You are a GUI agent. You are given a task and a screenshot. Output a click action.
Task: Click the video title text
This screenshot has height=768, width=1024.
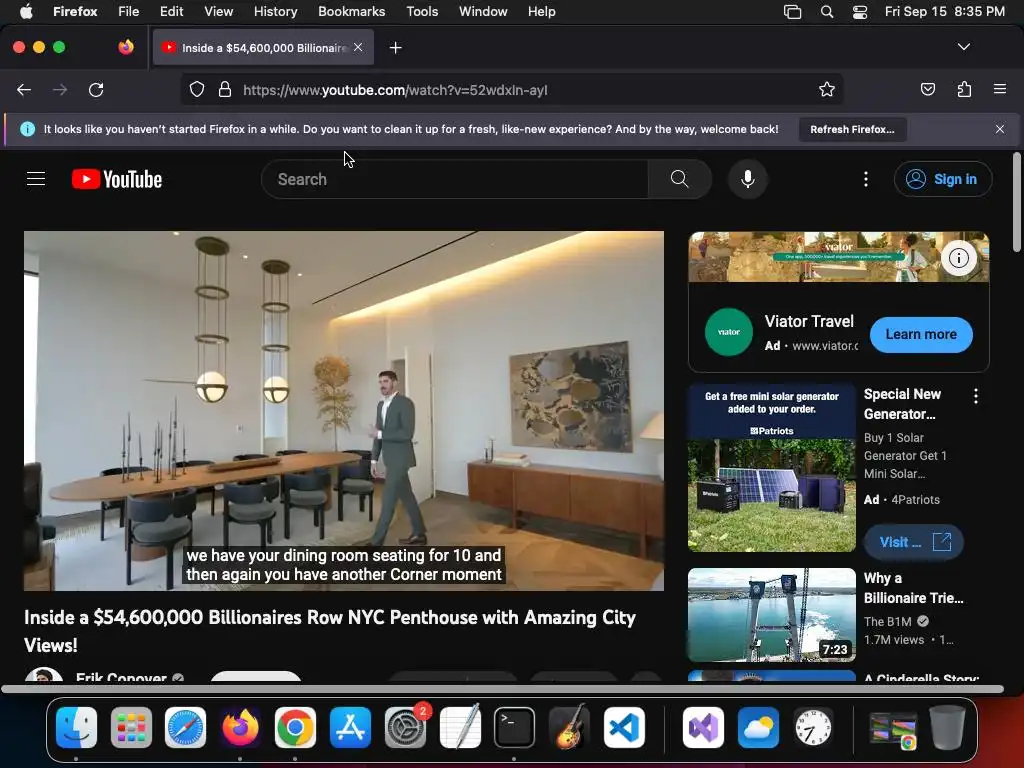pos(330,631)
